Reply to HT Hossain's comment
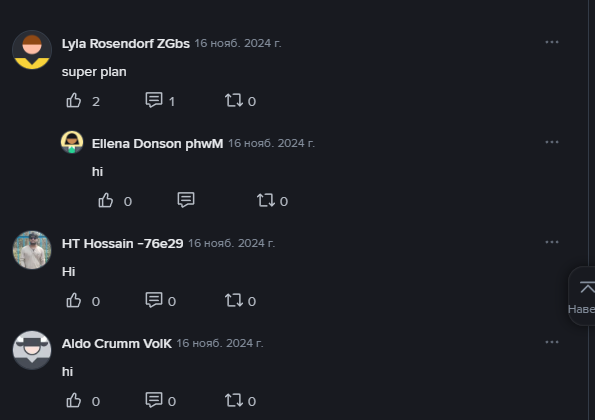Screen dimensions: 595x420 154,300
